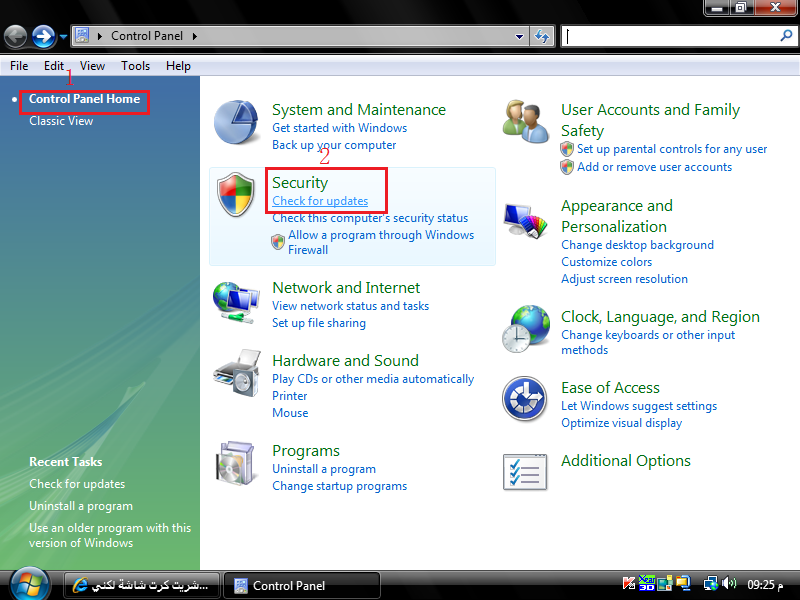
Task: Click the search magnifier icon
Action: click(x=786, y=36)
